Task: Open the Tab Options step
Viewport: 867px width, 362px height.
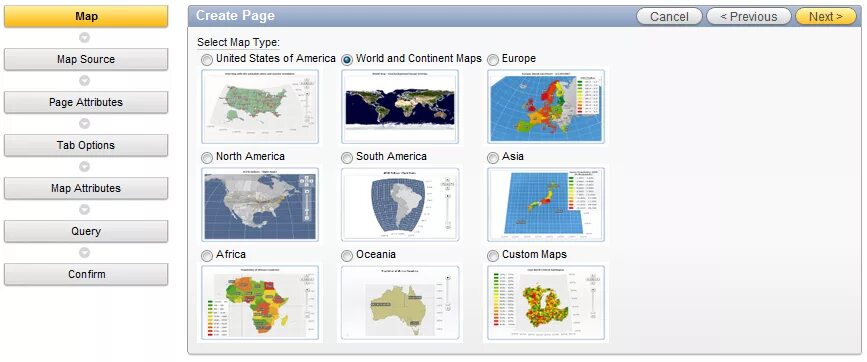Action: 86,145
